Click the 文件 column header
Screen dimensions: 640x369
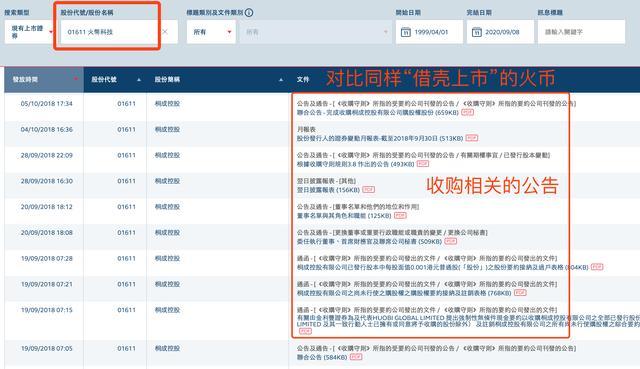pyautogui.click(x=303, y=79)
